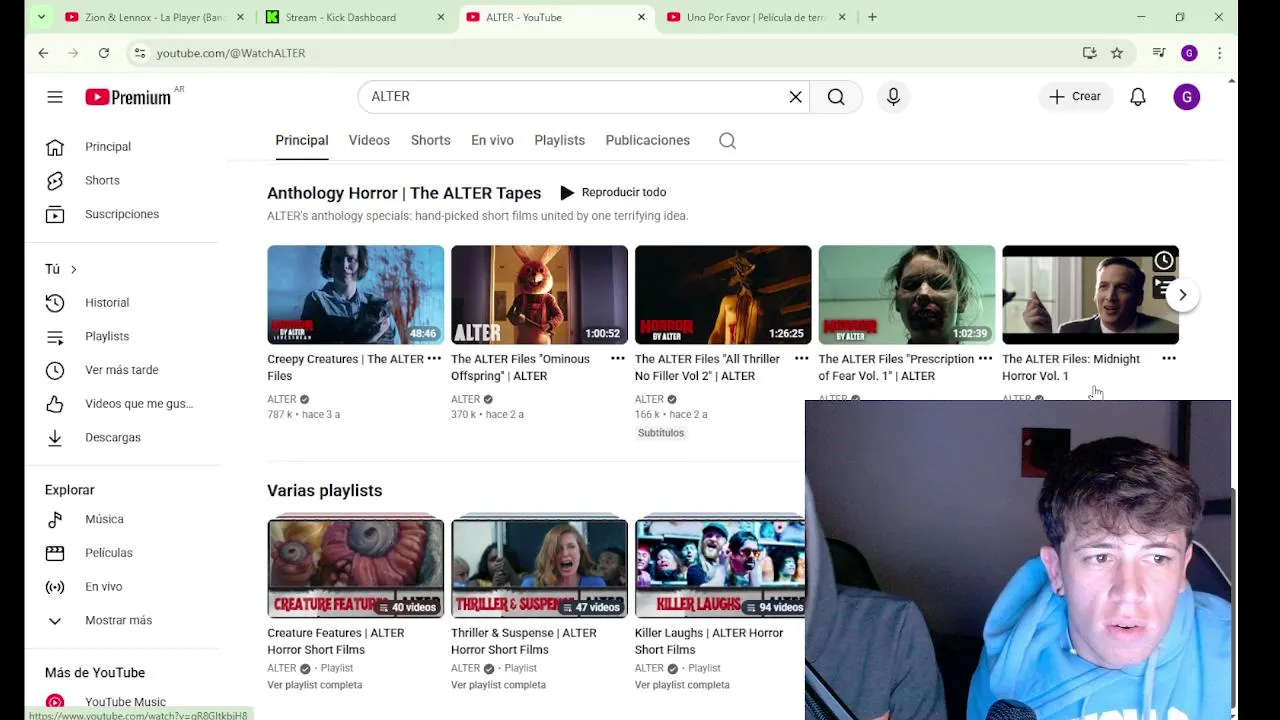Viewport: 1280px width, 720px height.
Task: Open the account avatar G on YouTube
Action: (1186, 97)
